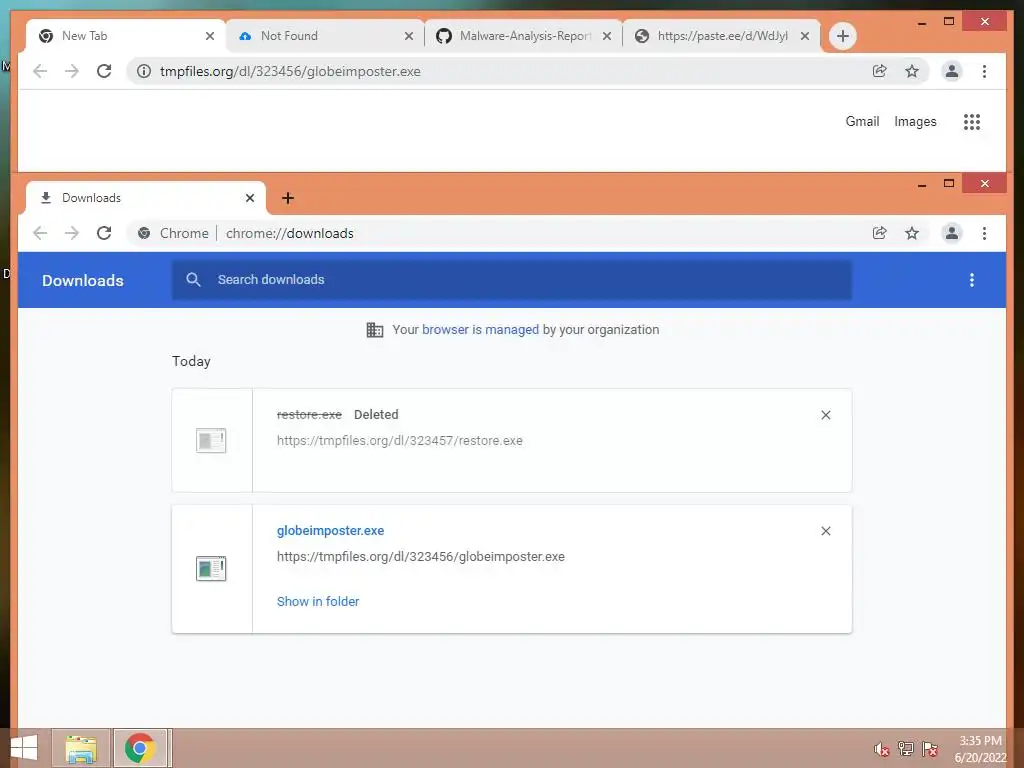Remove restore.exe from the list
The height and width of the screenshot is (768, 1024).
pyautogui.click(x=825, y=415)
